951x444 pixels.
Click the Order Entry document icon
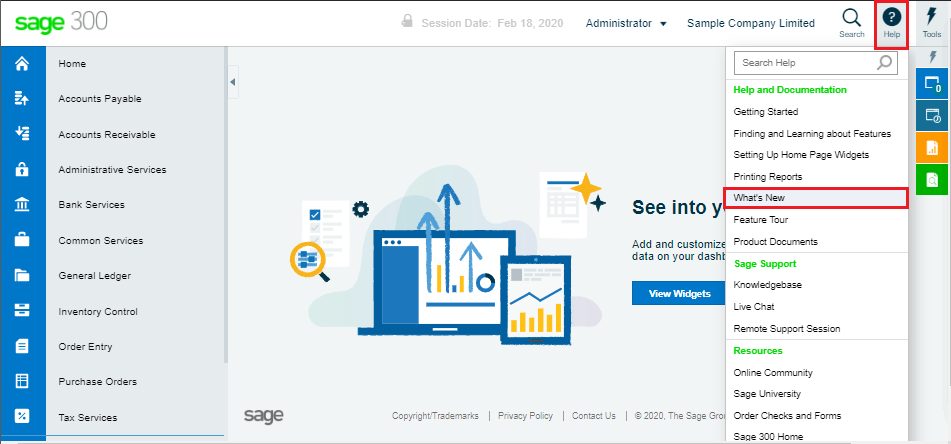(22, 346)
